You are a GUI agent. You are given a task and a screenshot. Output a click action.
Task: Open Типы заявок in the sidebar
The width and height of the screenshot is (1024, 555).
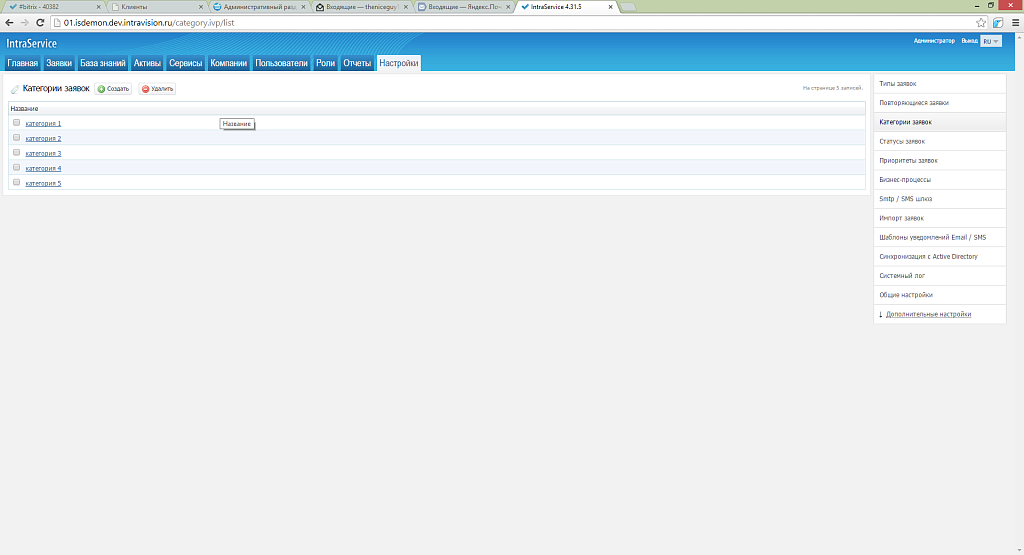940,84
